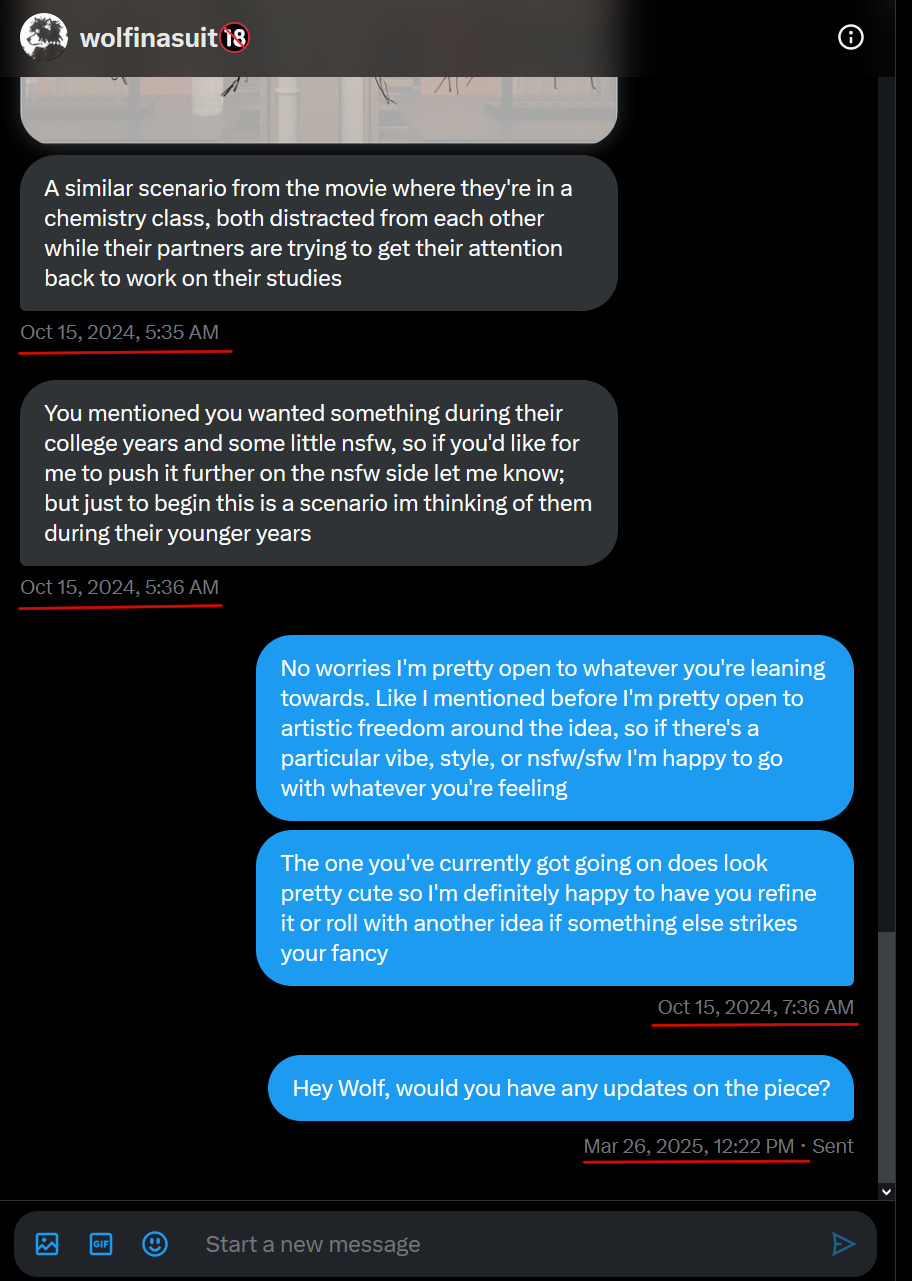
Task: Click the send message arrow
Action: pyautogui.click(x=843, y=1244)
